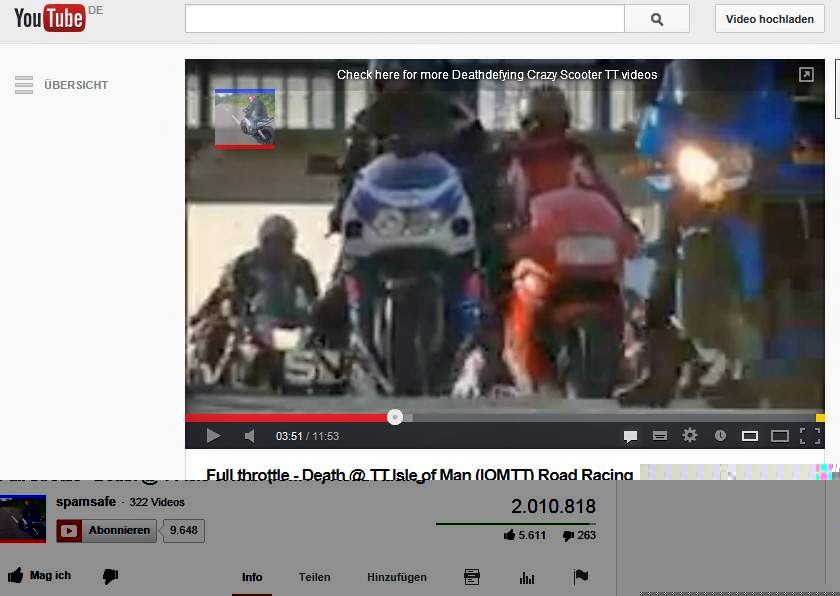Click the watch later clock icon
The width and height of the screenshot is (840, 596).
pyautogui.click(x=720, y=436)
